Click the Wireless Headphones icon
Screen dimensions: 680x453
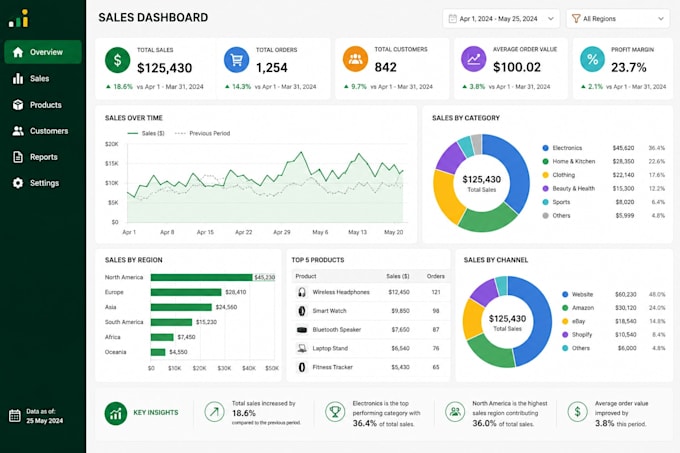pyautogui.click(x=302, y=292)
